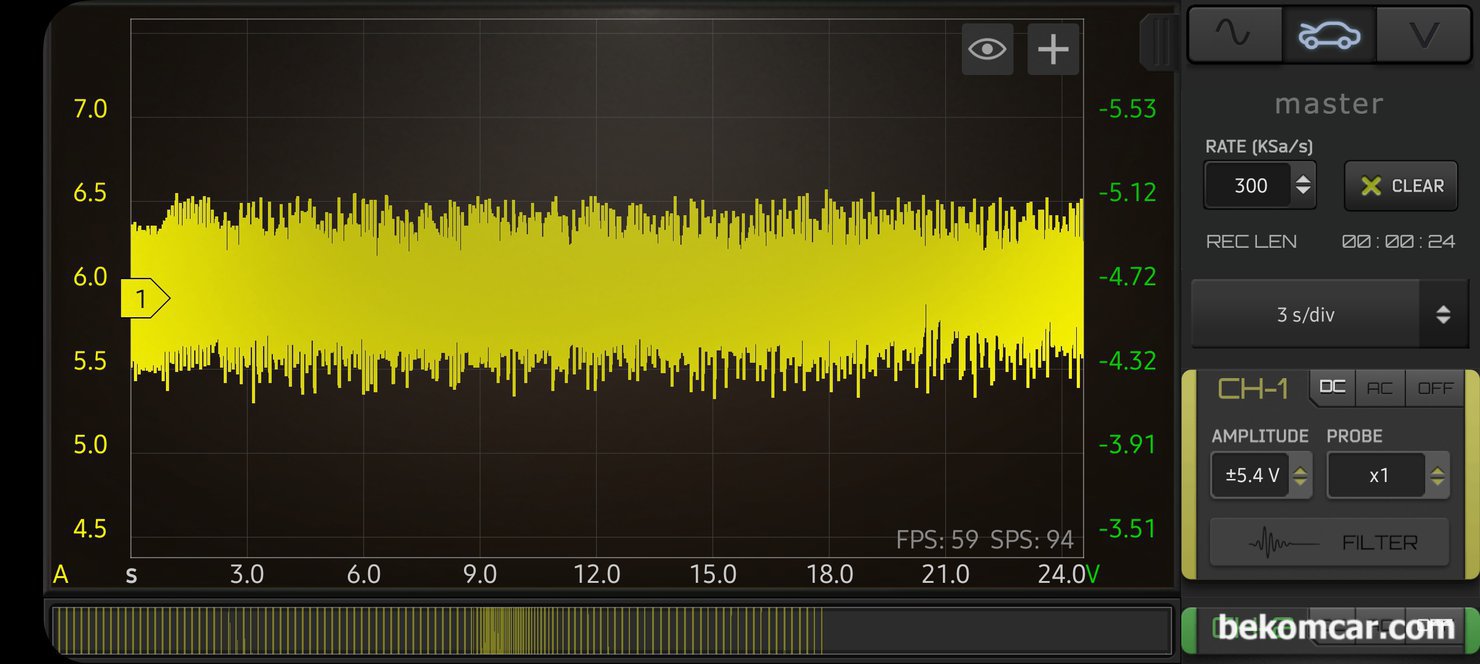Click the CH-1 channel label
Image resolution: width=1480 pixels, height=664 pixels.
click(x=1255, y=389)
